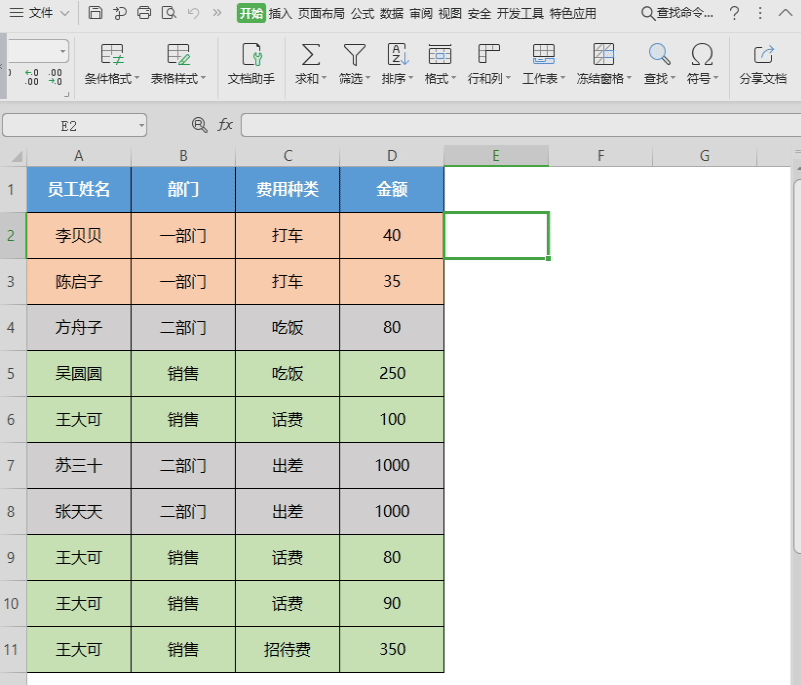The width and height of the screenshot is (801, 685).
Task: Click the 工作表 icon
Action: 544,54
